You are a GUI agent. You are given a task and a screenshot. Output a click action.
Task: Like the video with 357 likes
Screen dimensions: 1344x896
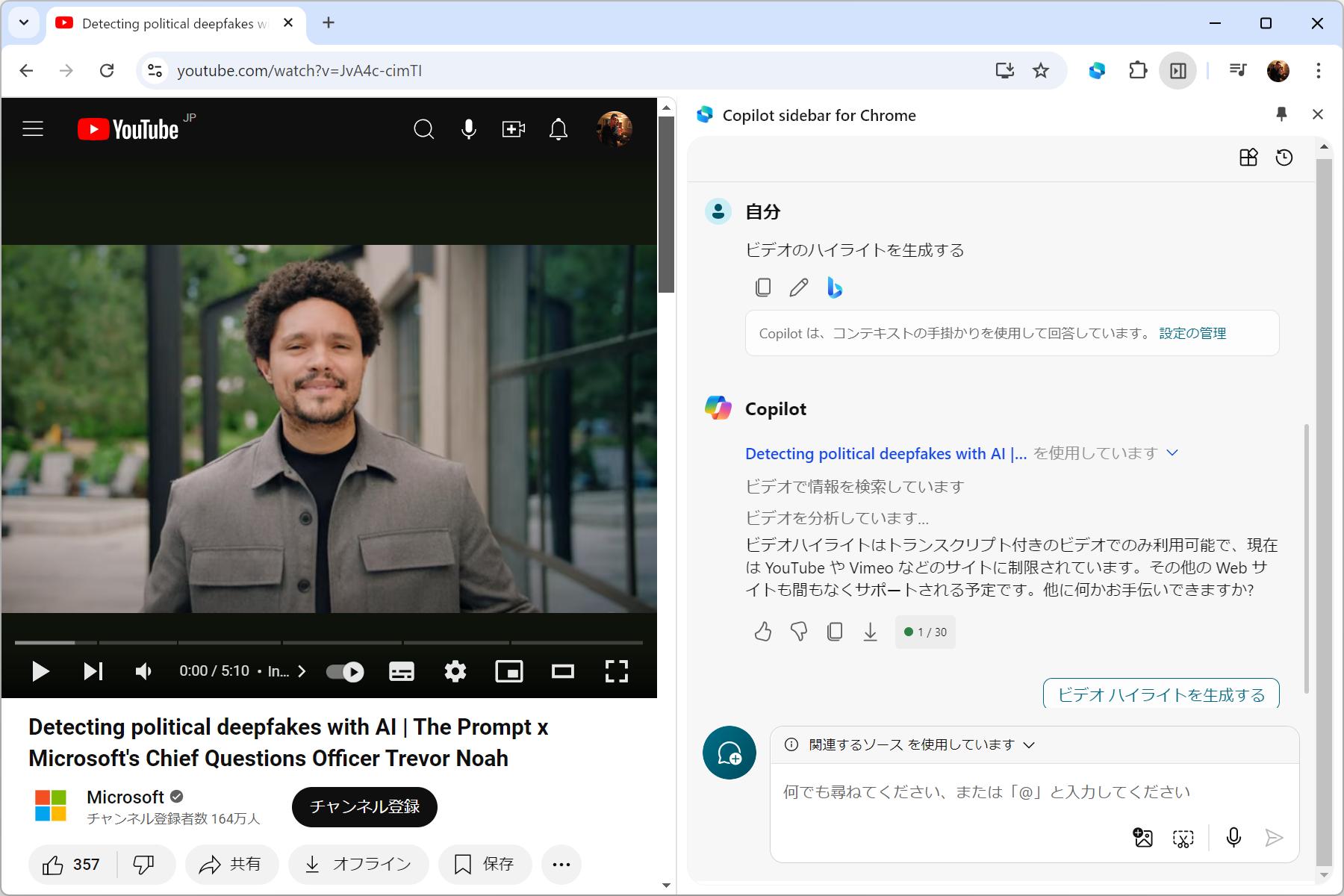click(72, 865)
